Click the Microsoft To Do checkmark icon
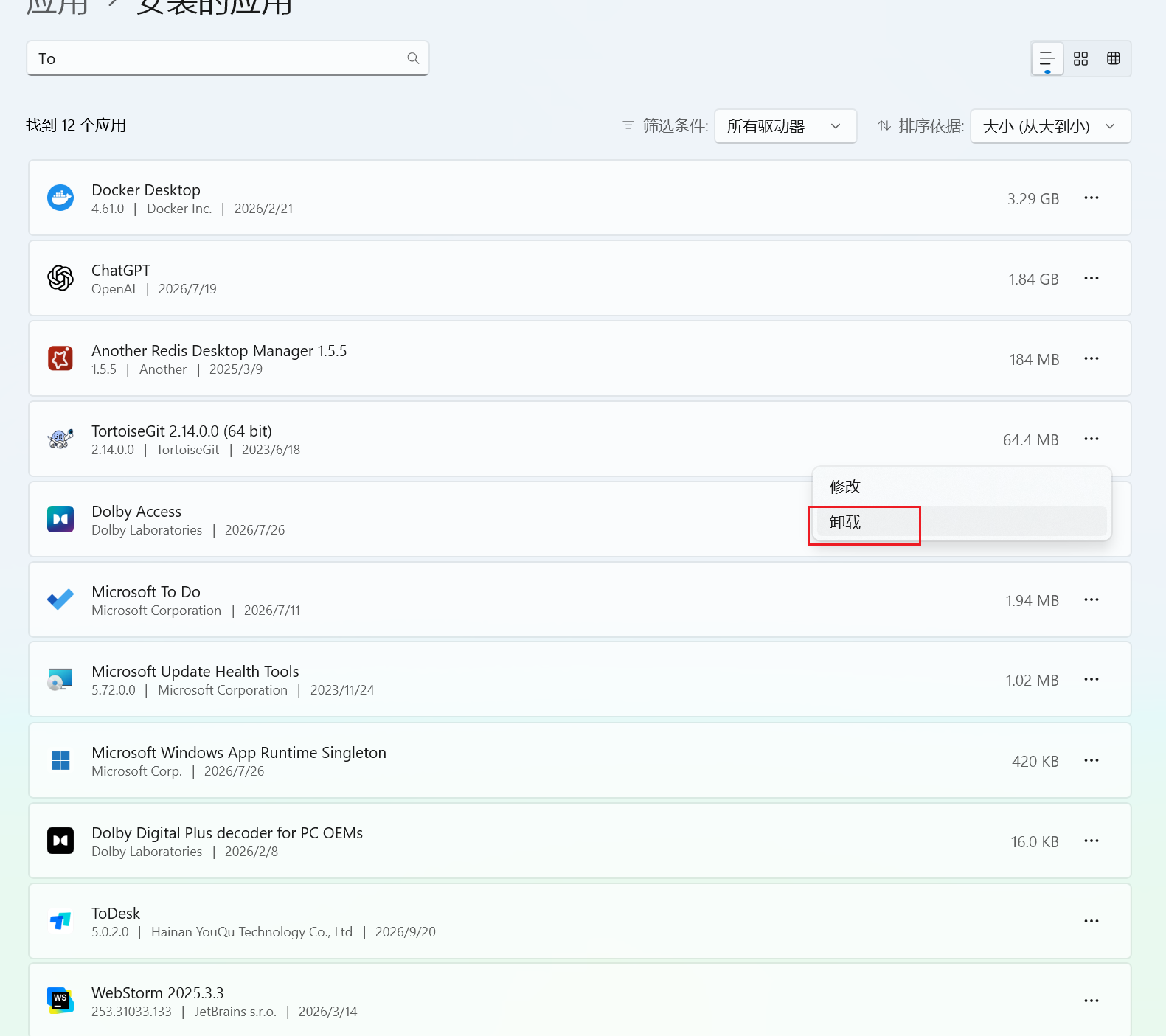Screen dimensions: 1166x1036 point(60,599)
